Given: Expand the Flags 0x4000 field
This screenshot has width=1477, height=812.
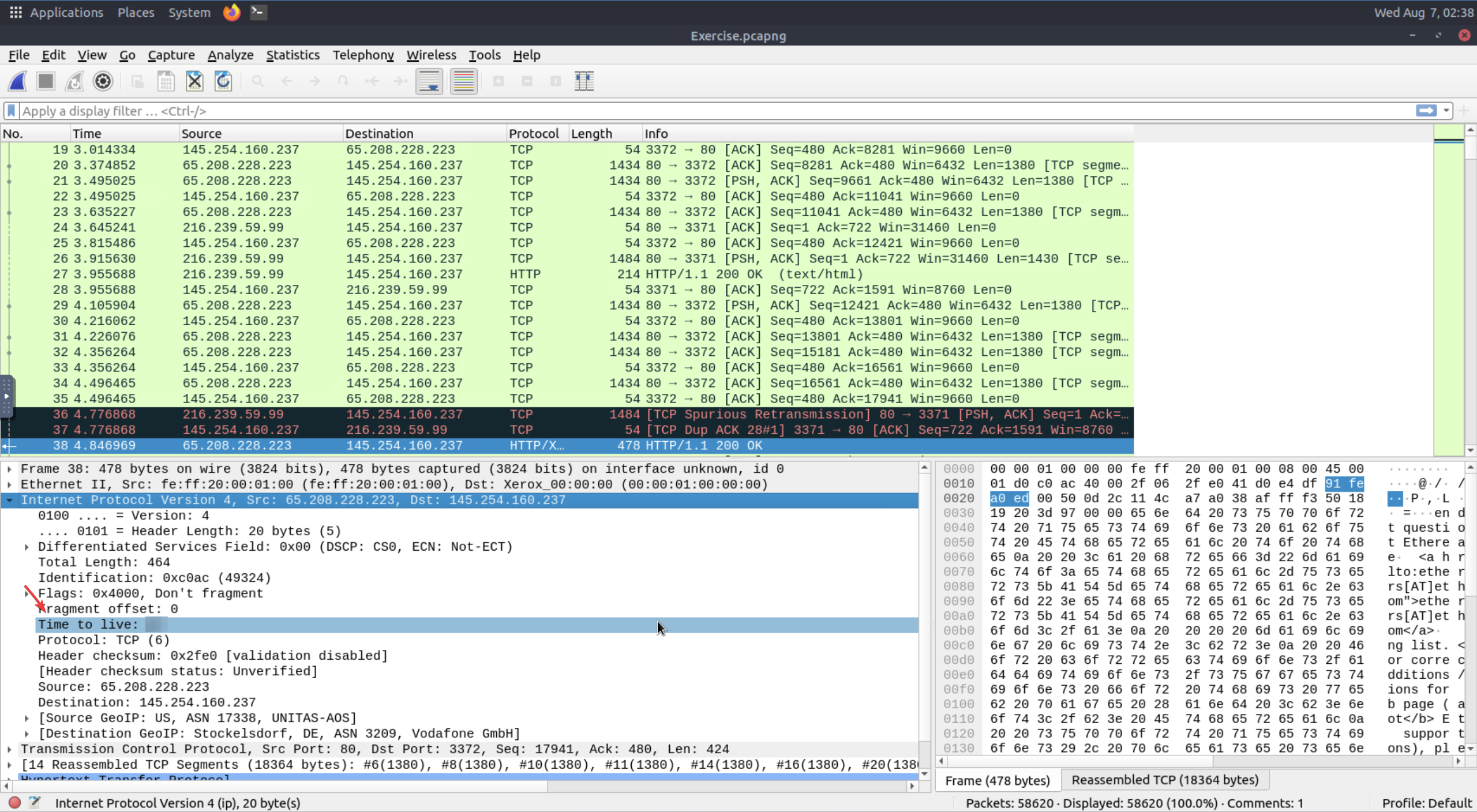Looking at the screenshot, I should 27,593.
